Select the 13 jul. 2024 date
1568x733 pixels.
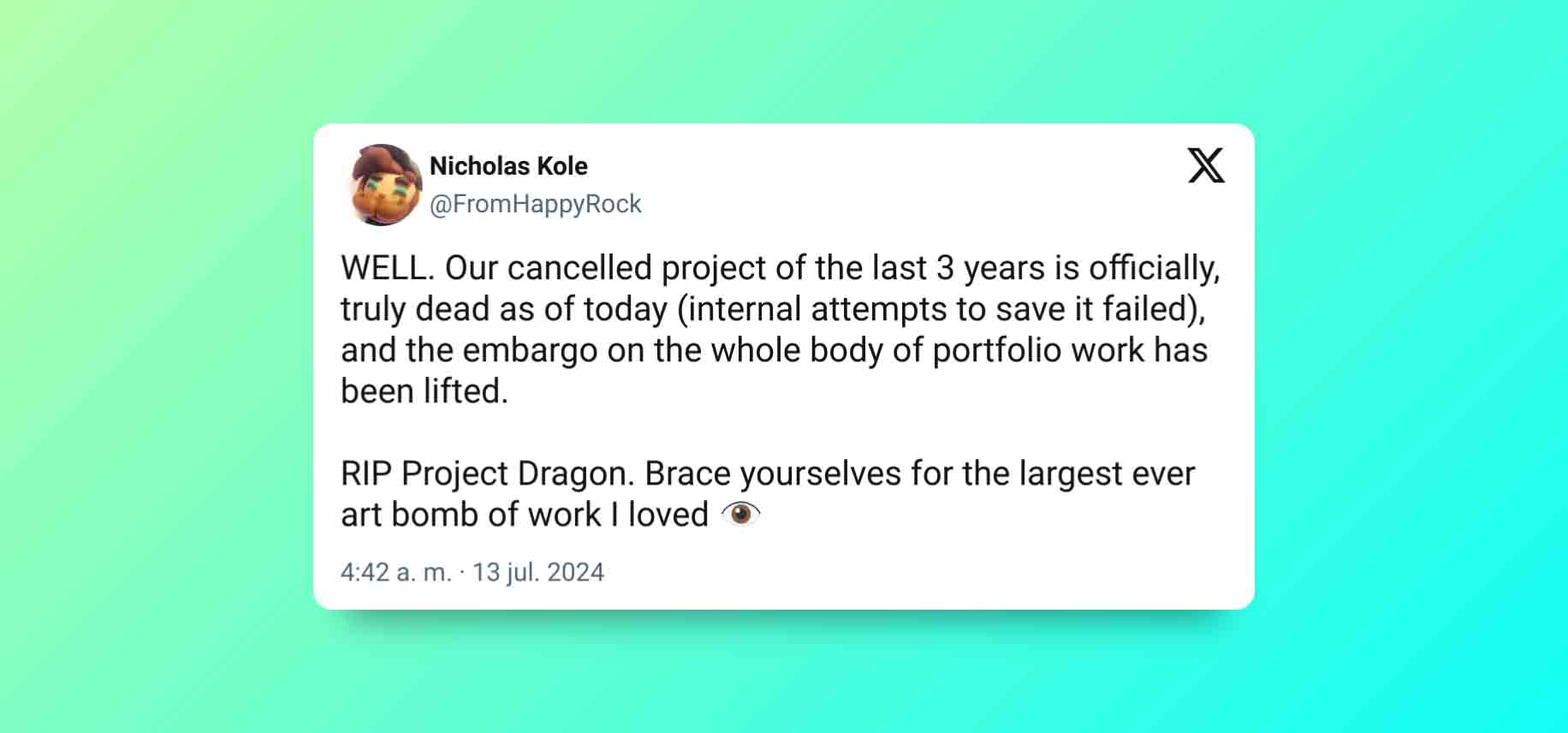pos(538,572)
